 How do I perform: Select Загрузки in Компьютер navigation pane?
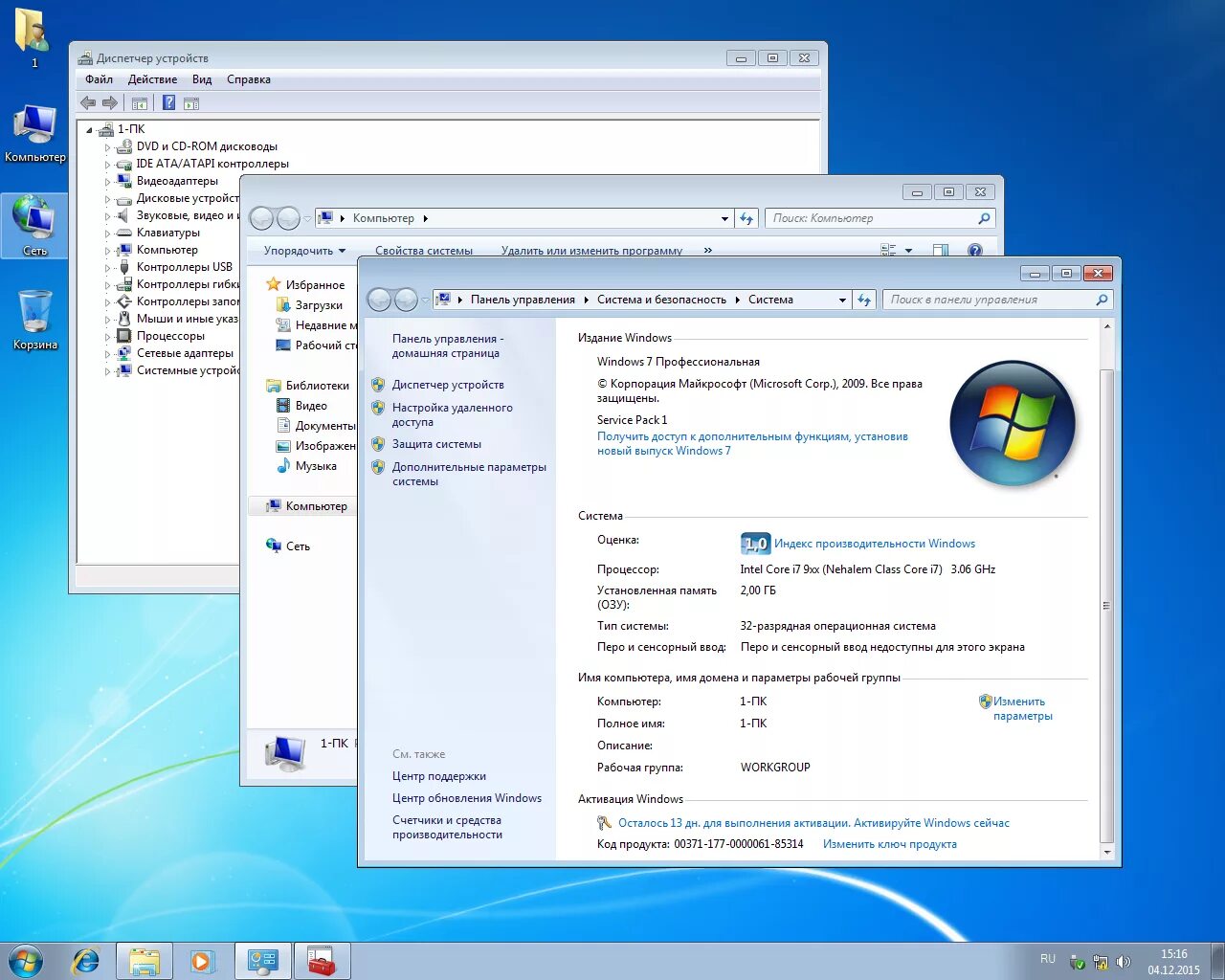point(319,305)
